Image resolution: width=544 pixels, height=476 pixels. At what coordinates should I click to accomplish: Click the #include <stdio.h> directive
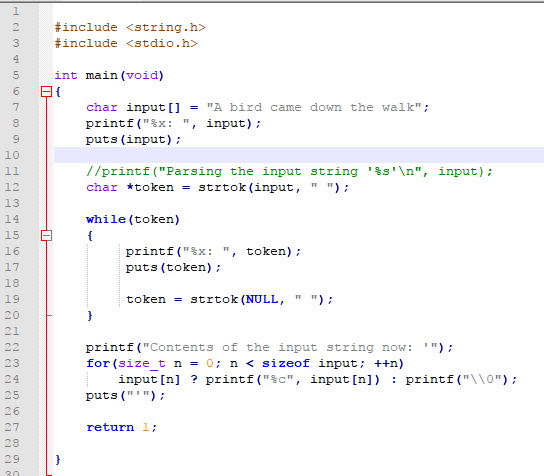126,43
